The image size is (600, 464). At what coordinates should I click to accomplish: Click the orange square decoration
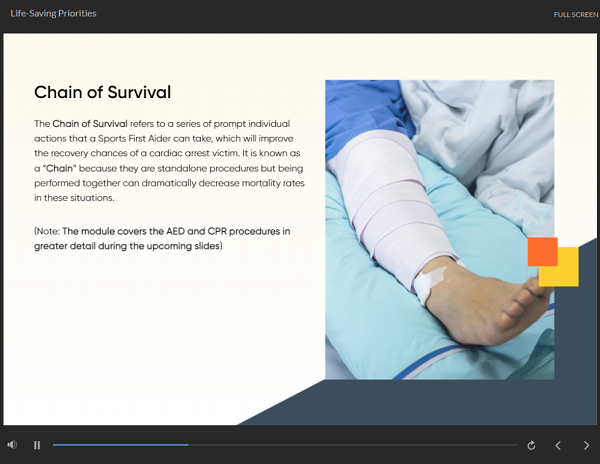[x=541, y=251]
